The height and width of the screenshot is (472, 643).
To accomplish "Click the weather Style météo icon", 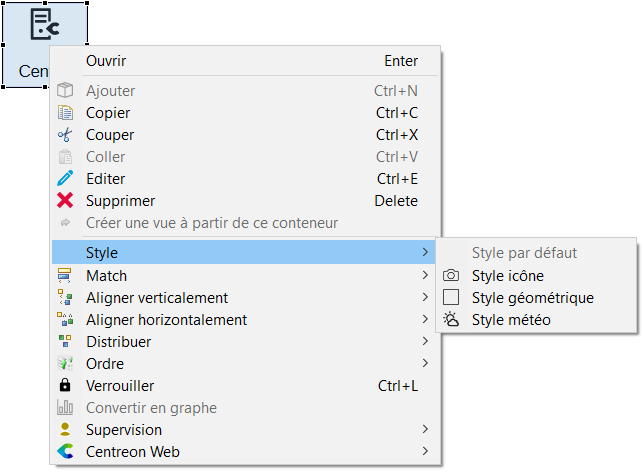I will pyautogui.click(x=451, y=320).
